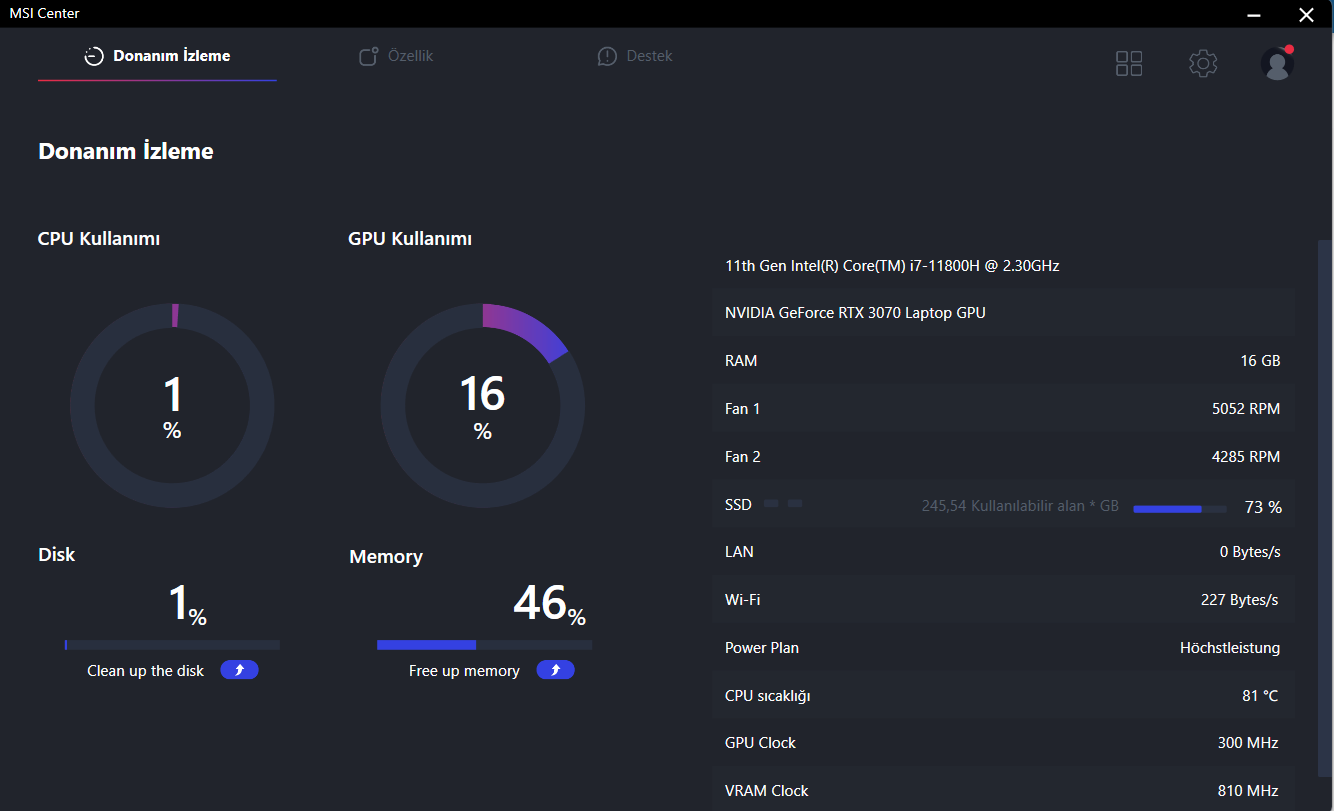The image size is (1334, 811).
Task: Open the apps grid icon
Action: tap(1129, 64)
